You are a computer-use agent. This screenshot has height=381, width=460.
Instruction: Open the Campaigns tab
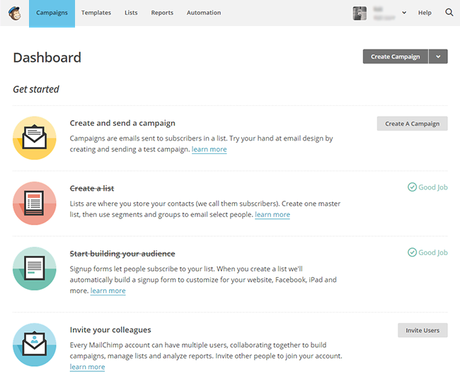pyautogui.click(x=52, y=13)
